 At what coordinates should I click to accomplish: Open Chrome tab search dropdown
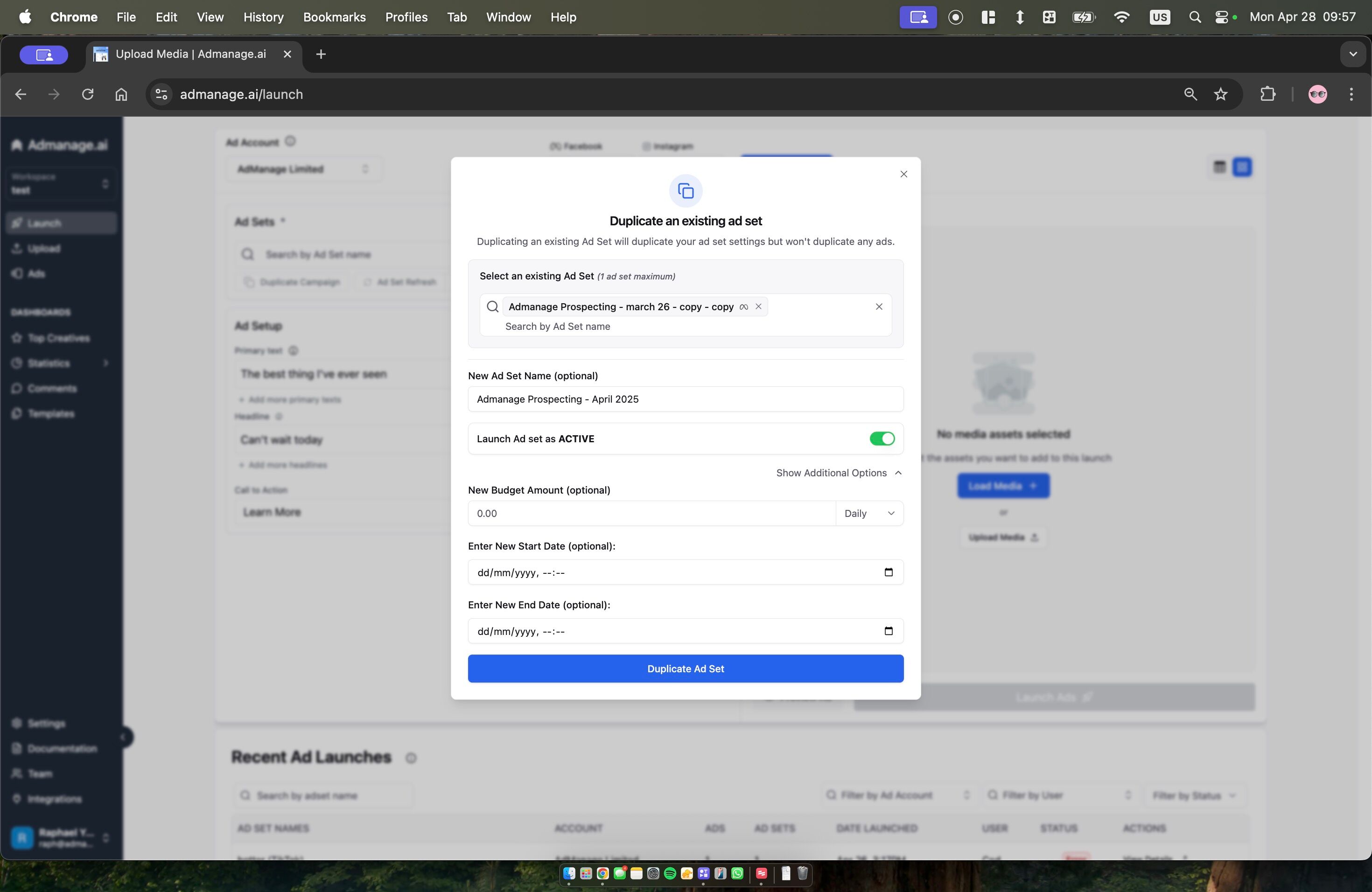coord(1352,54)
